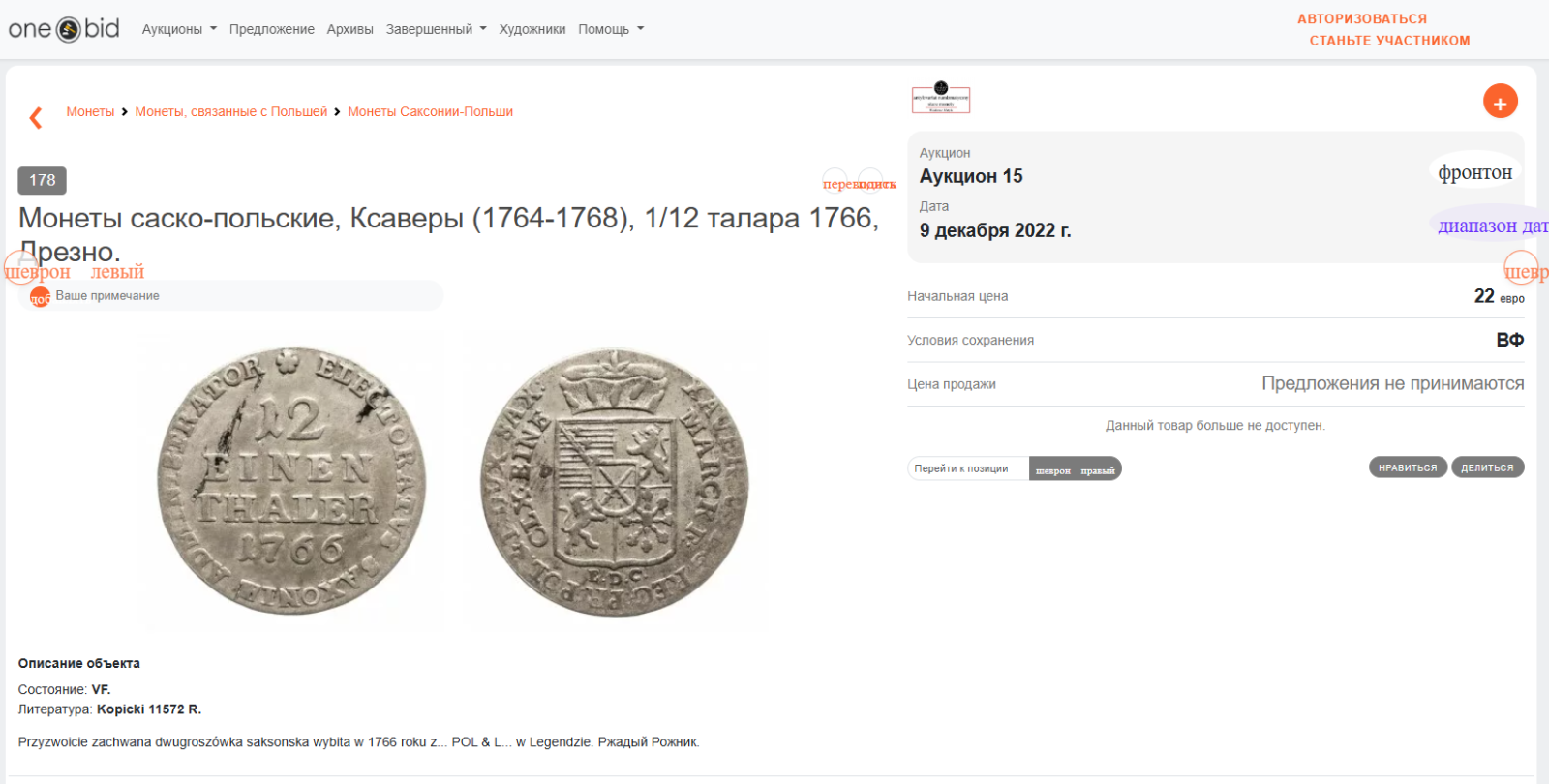Open the auction house logo
Screen dimensions: 1549x784
(x=940, y=99)
